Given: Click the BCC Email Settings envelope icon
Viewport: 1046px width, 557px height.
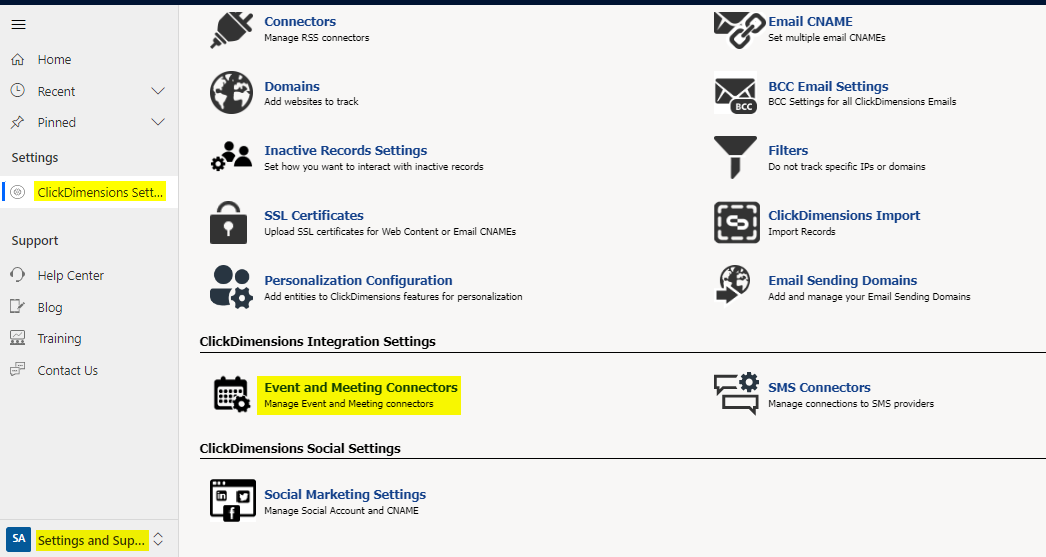Looking at the screenshot, I should coord(735,94).
